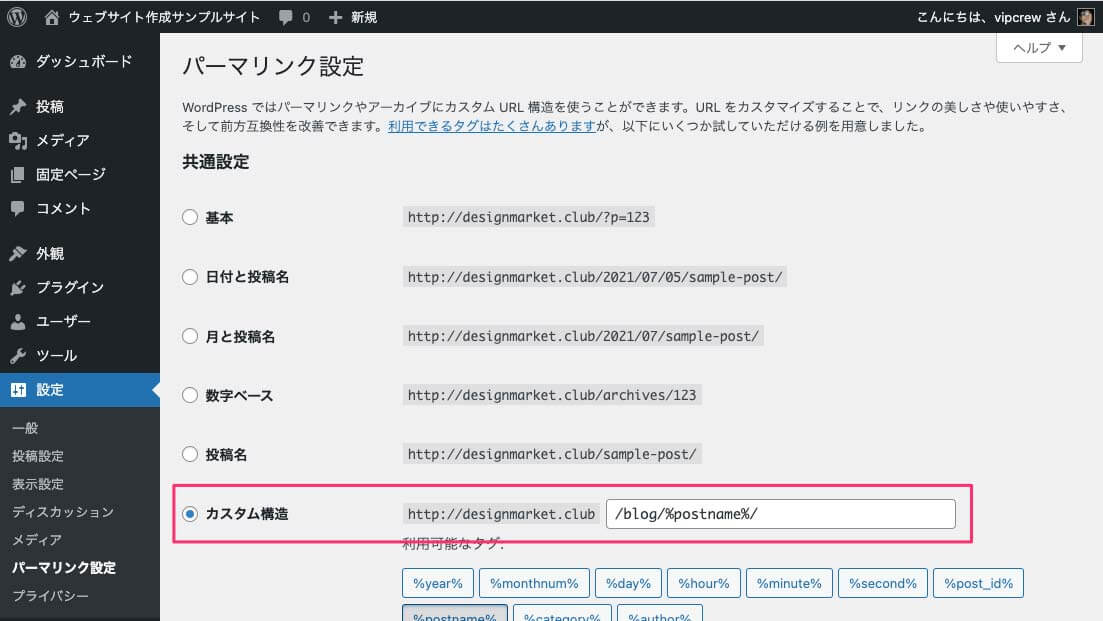Open 一般 settings submenu
This screenshot has height=621, width=1103.
click(x=25, y=428)
